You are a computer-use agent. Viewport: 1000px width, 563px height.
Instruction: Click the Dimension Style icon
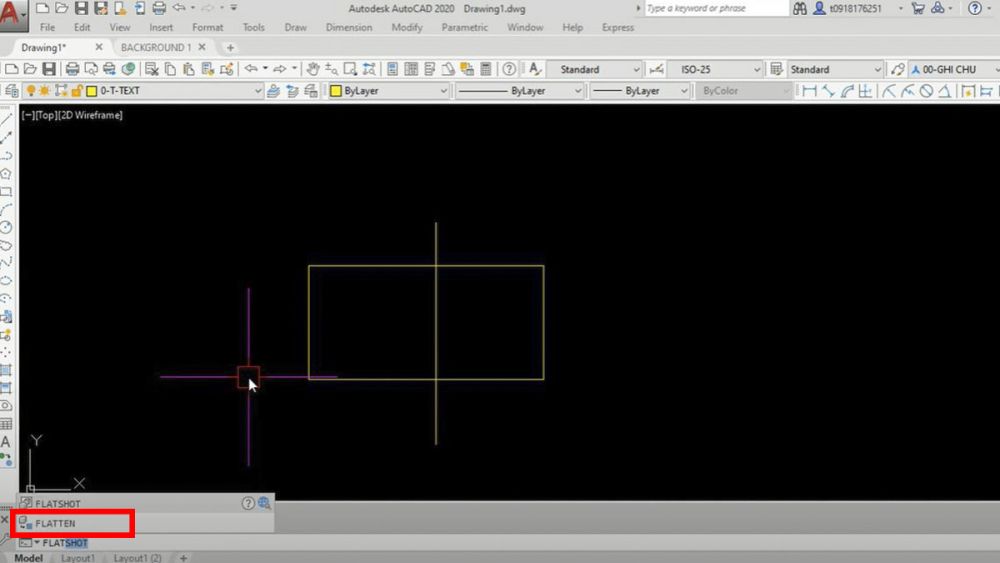coord(656,69)
